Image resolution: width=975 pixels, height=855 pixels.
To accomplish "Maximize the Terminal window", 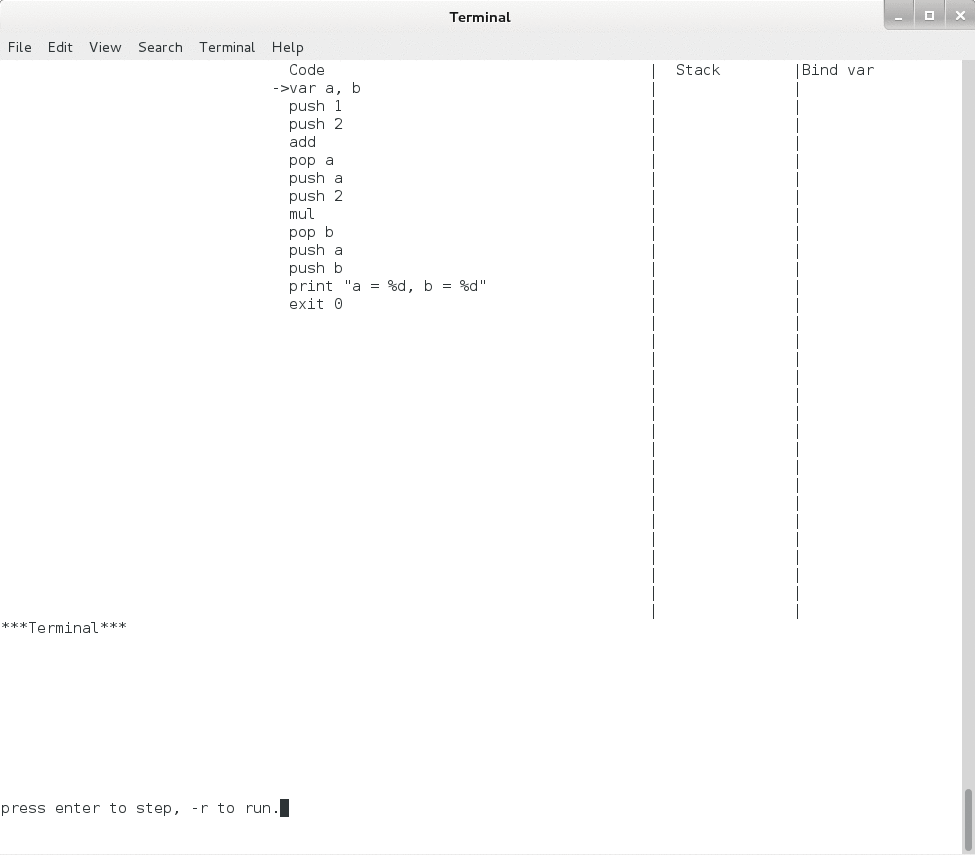I will coord(929,15).
